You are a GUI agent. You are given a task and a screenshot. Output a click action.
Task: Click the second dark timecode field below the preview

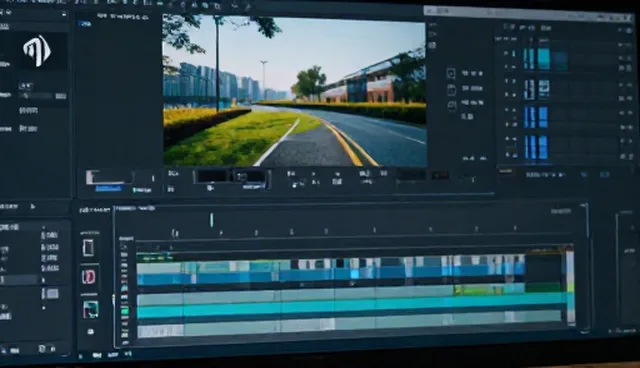click(250, 177)
